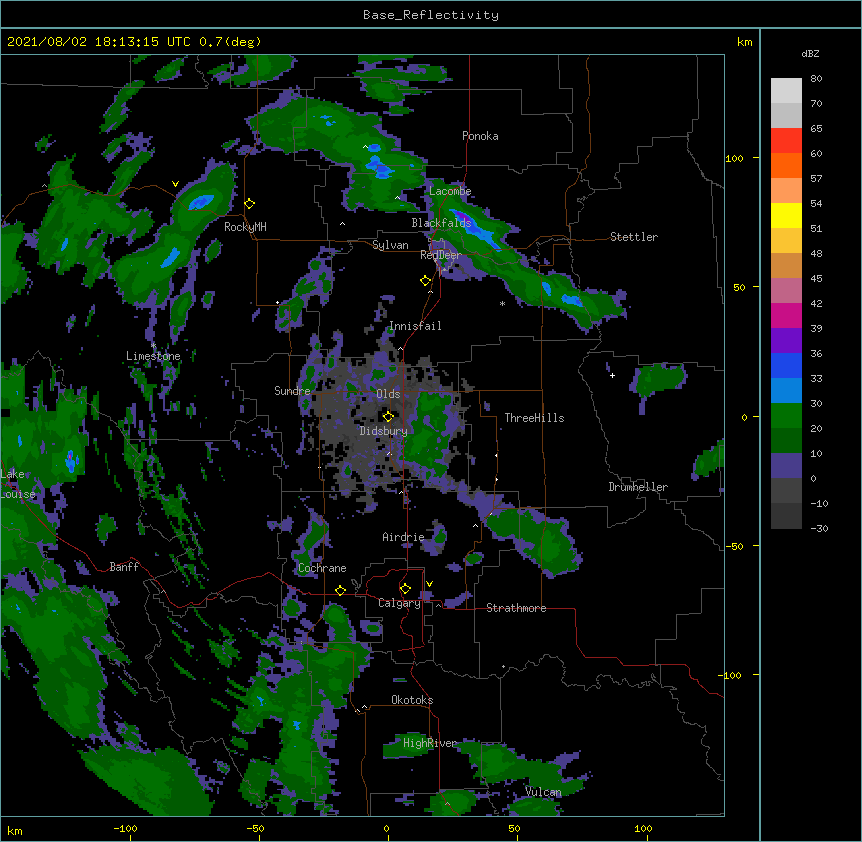
Task: Click the Cochrane label
Action: (x=322, y=568)
